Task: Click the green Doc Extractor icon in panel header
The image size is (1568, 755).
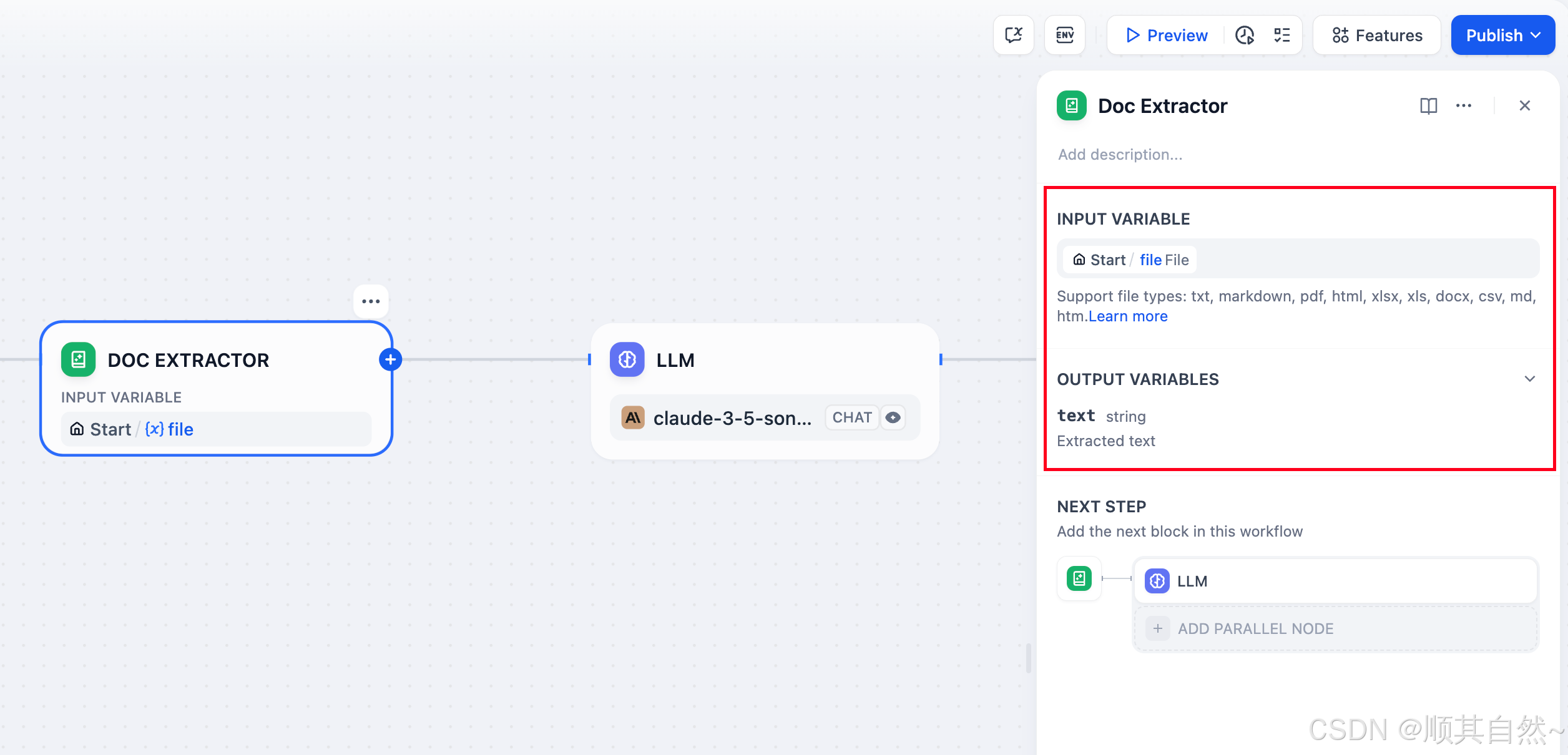Action: point(1072,106)
